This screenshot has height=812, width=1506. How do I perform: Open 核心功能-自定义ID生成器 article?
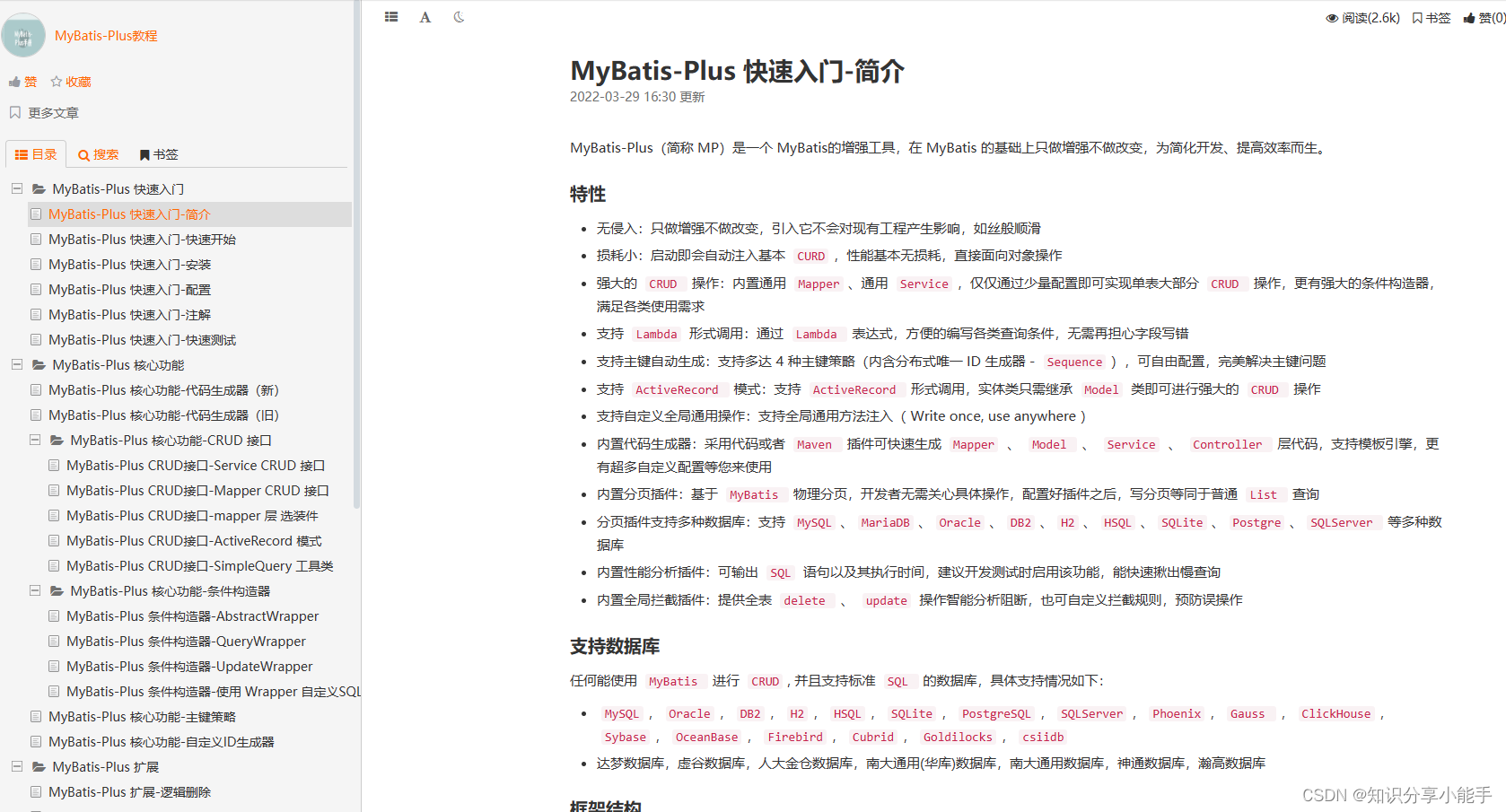162,742
